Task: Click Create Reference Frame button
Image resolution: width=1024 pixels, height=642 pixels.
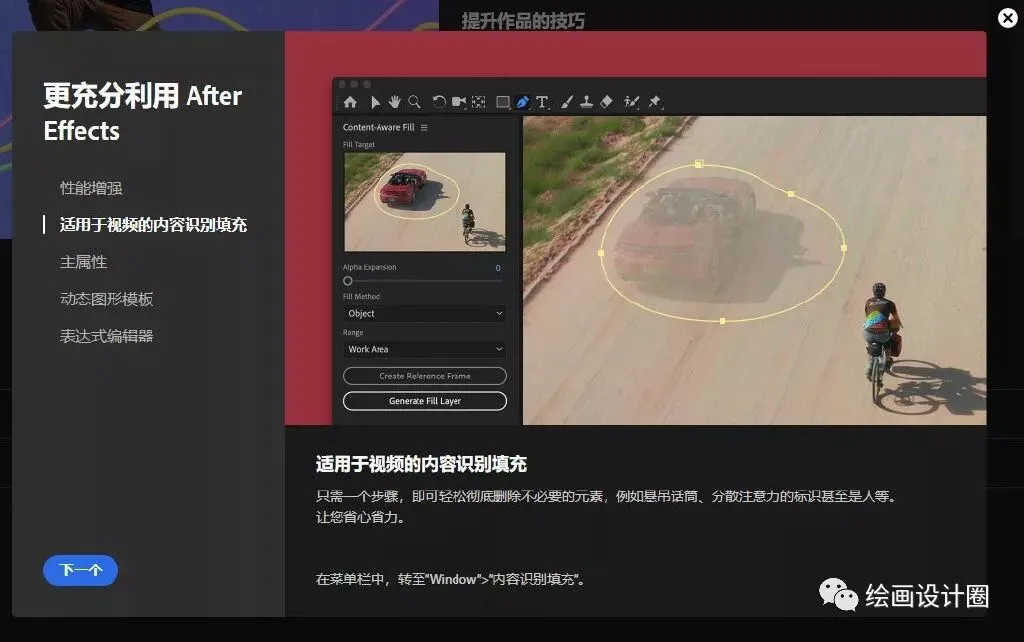Action: coord(424,376)
